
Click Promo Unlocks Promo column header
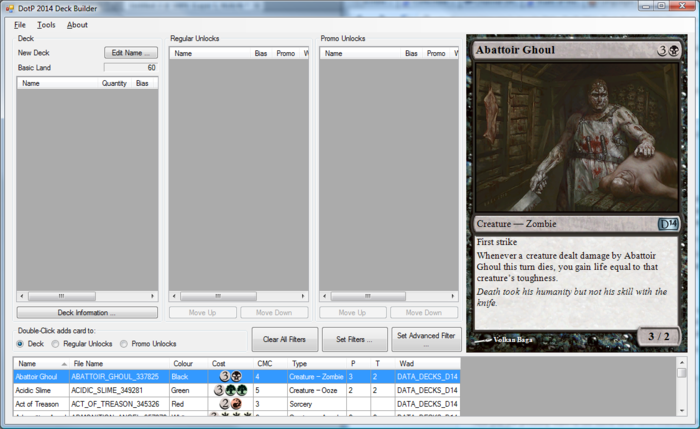[x=436, y=53]
